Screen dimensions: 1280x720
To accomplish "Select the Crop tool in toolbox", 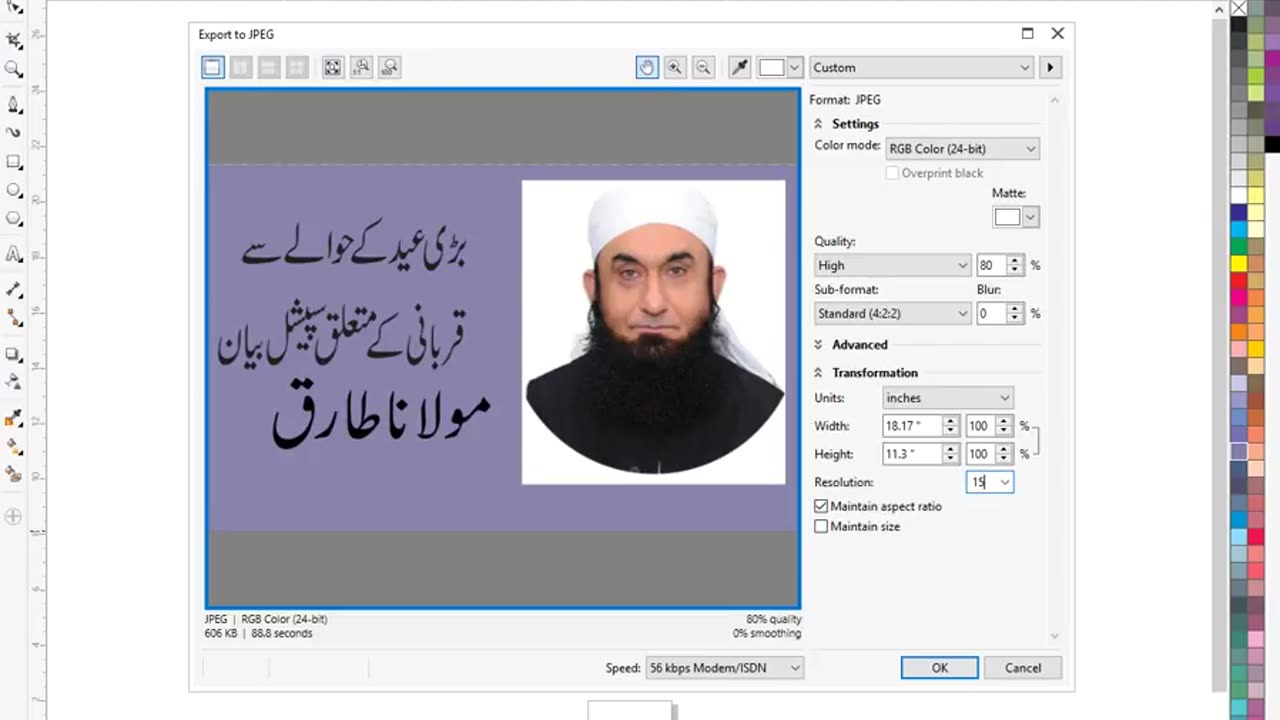I will [x=14, y=41].
